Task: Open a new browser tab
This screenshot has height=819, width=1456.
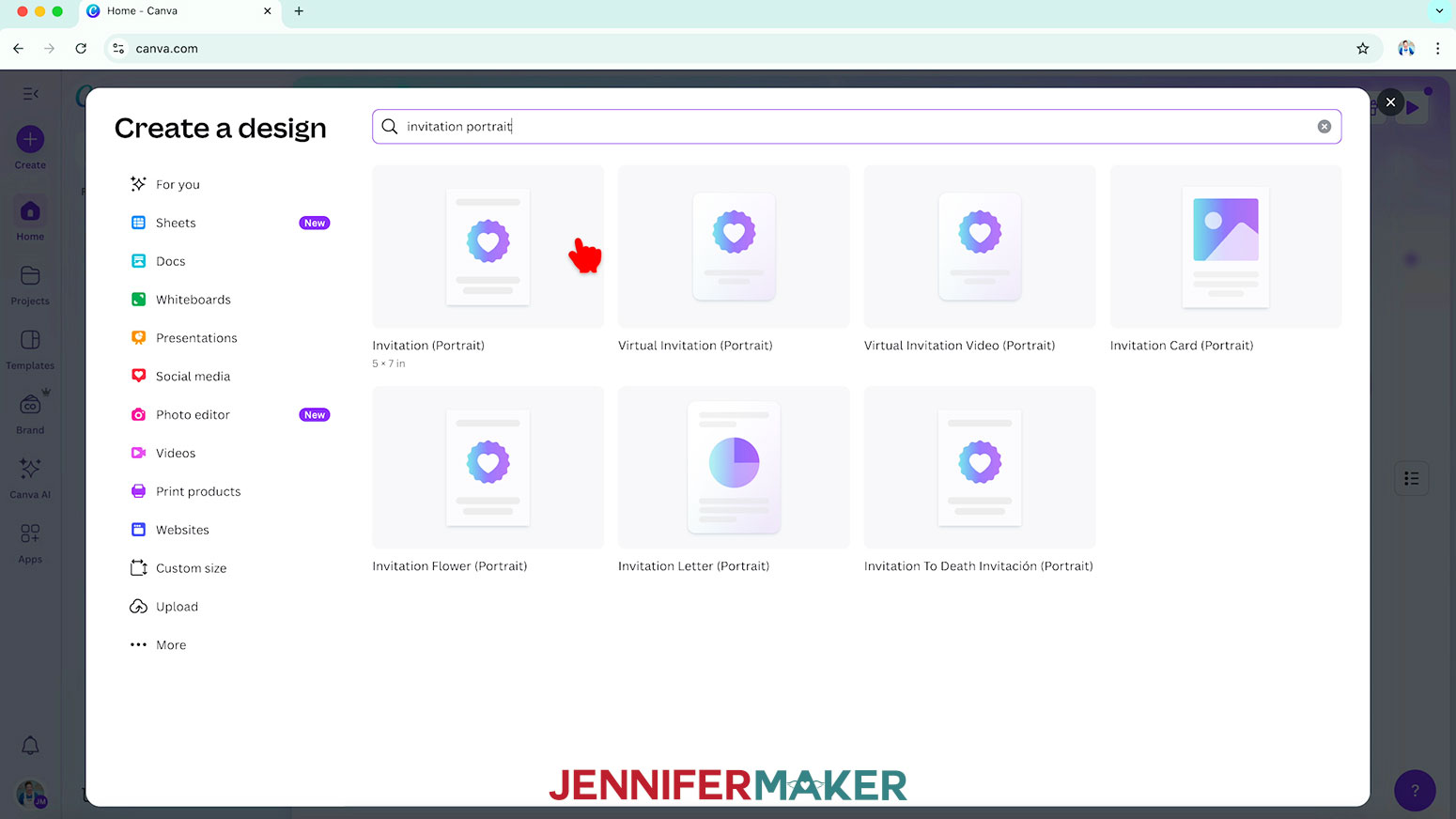Action: coord(299,11)
